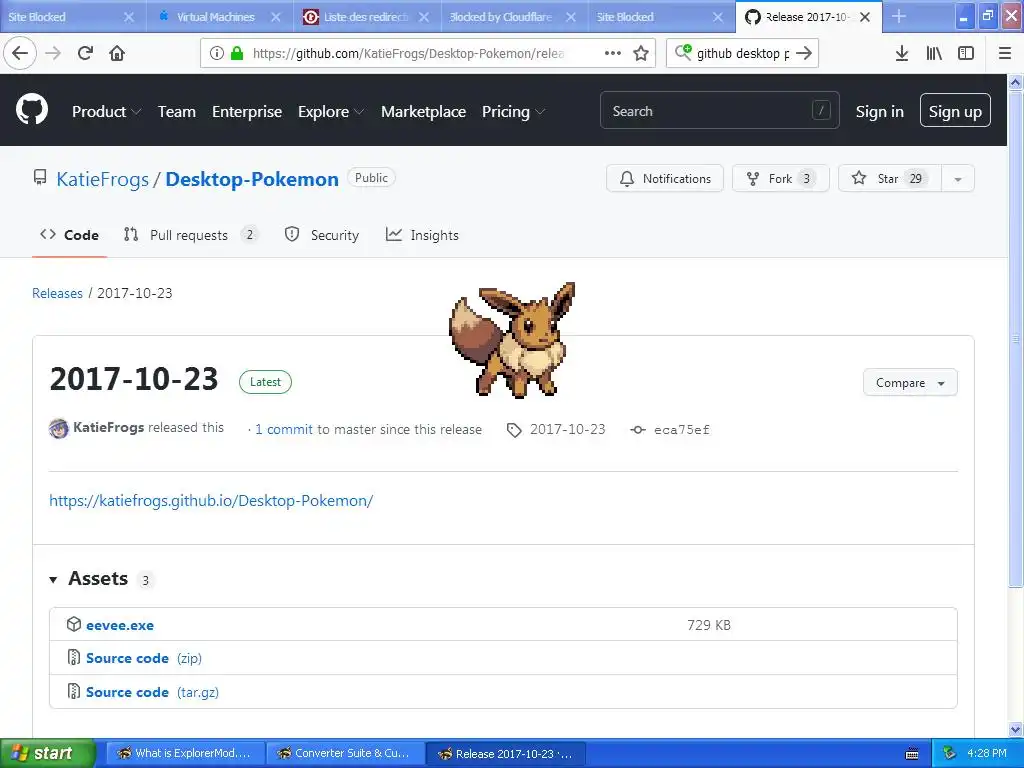Open the Compare dropdown button
The height and width of the screenshot is (768, 1024).
(910, 383)
